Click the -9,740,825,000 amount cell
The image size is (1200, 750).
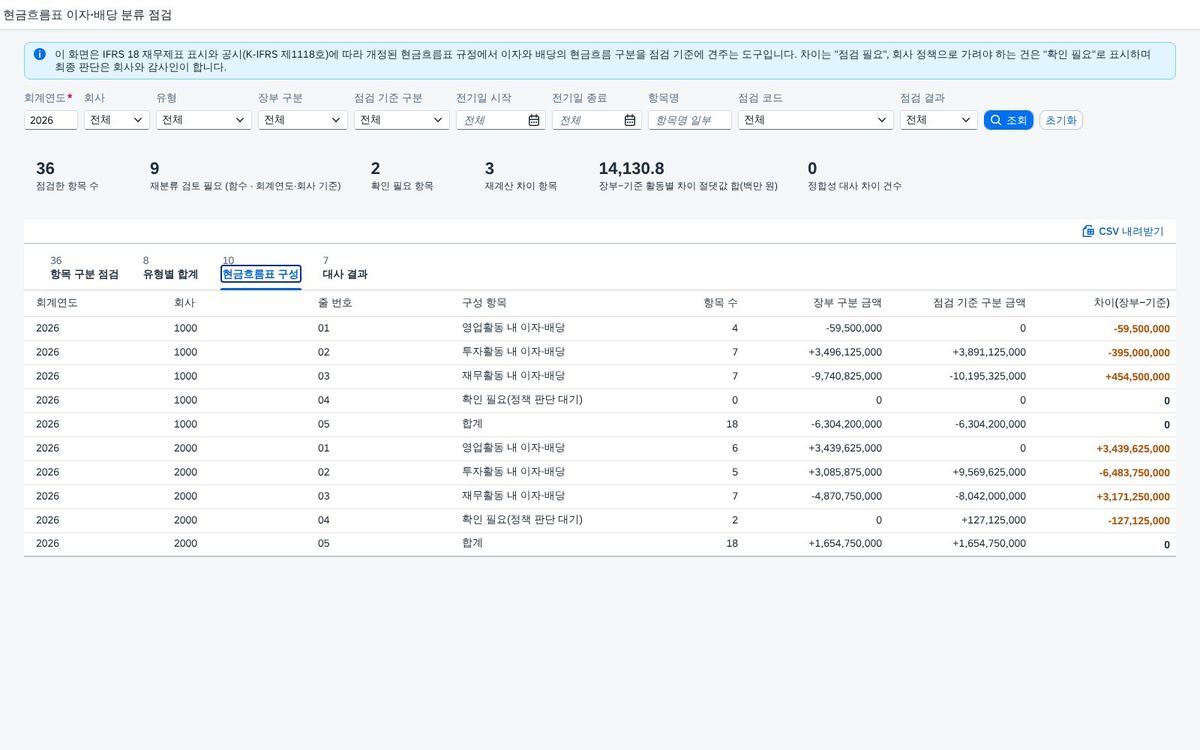click(846, 376)
